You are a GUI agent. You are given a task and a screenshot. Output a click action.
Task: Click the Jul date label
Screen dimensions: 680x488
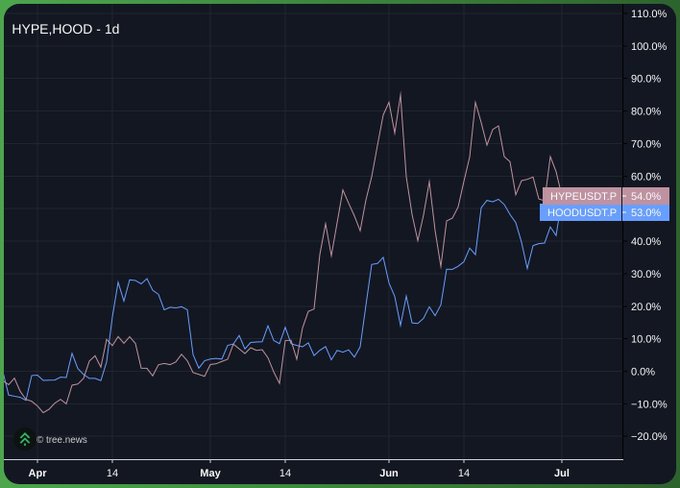point(562,473)
